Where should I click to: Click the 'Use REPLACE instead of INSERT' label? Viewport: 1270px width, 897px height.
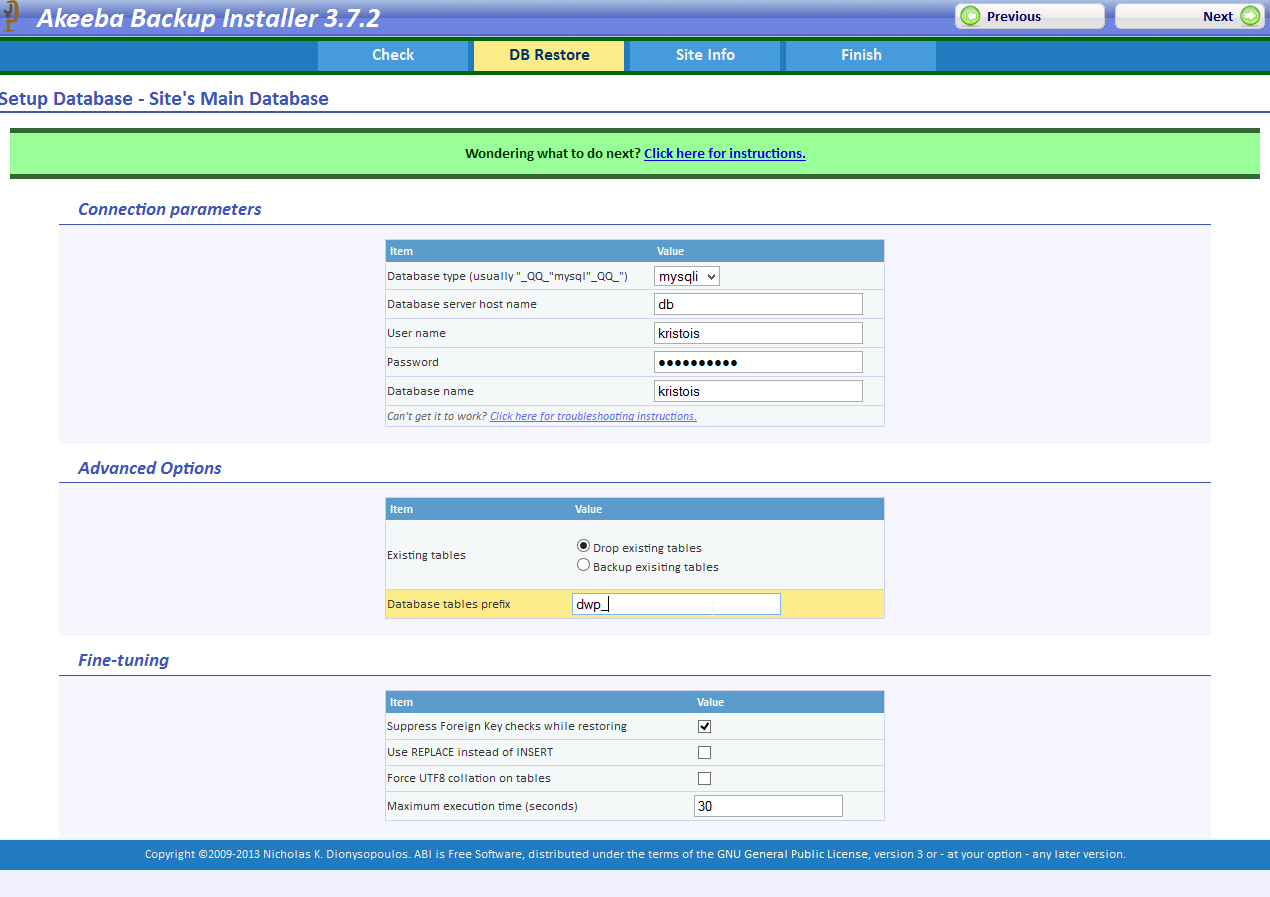click(x=470, y=752)
